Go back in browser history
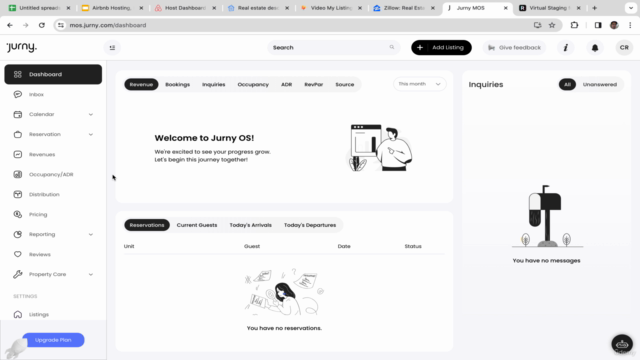The height and width of the screenshot is (360, 640). click(x=10, y=25)
